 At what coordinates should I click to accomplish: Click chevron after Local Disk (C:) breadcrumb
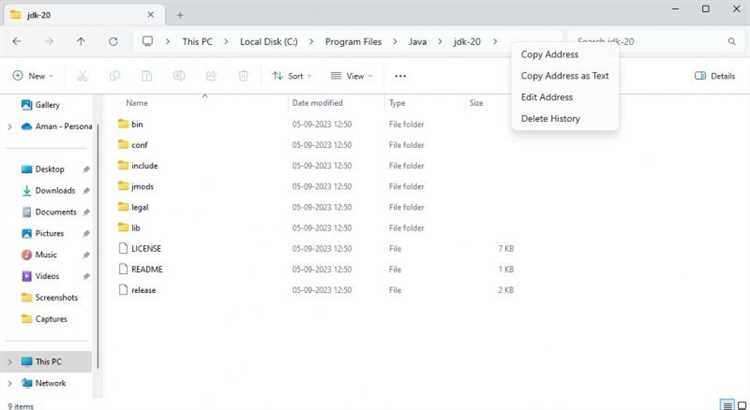311,42
